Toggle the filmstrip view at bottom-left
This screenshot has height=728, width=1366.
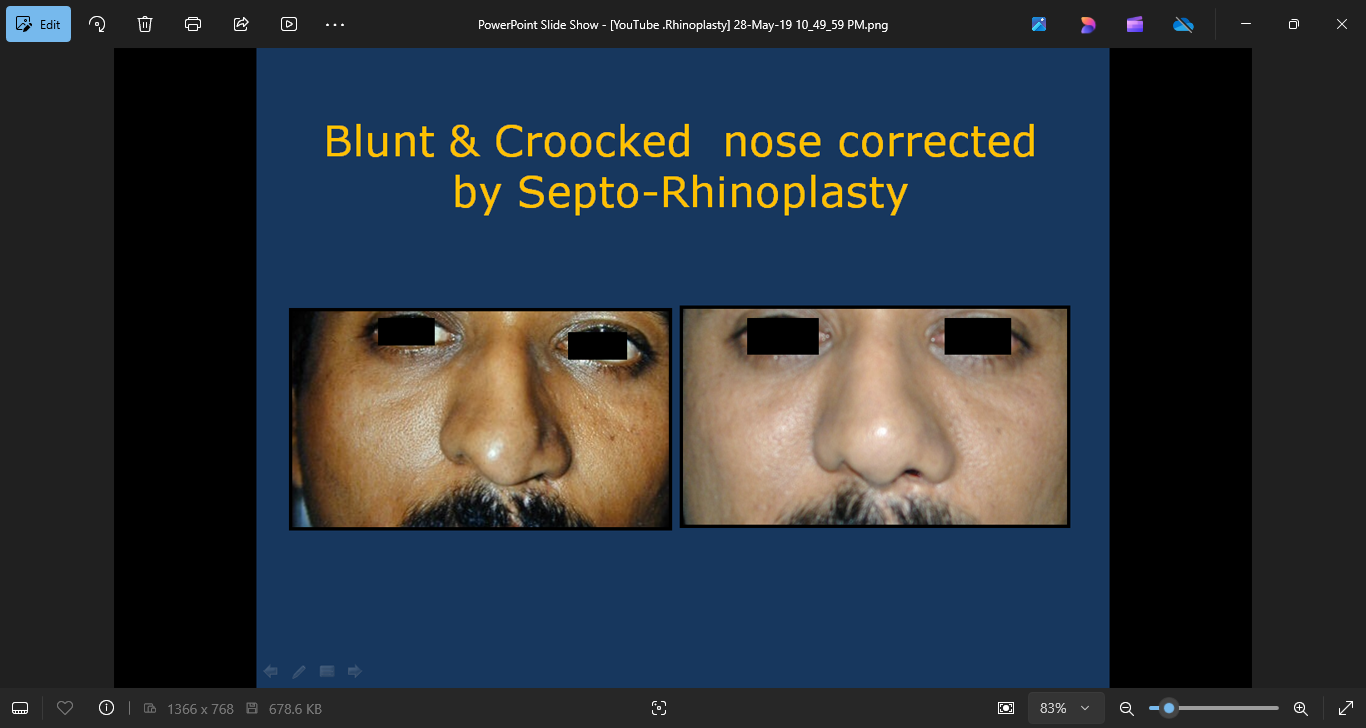[x=20, y=708]
